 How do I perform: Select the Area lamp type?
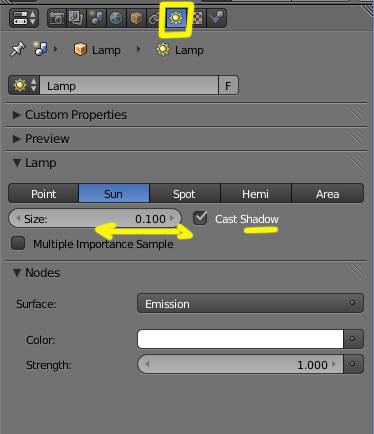click(327, 193)
